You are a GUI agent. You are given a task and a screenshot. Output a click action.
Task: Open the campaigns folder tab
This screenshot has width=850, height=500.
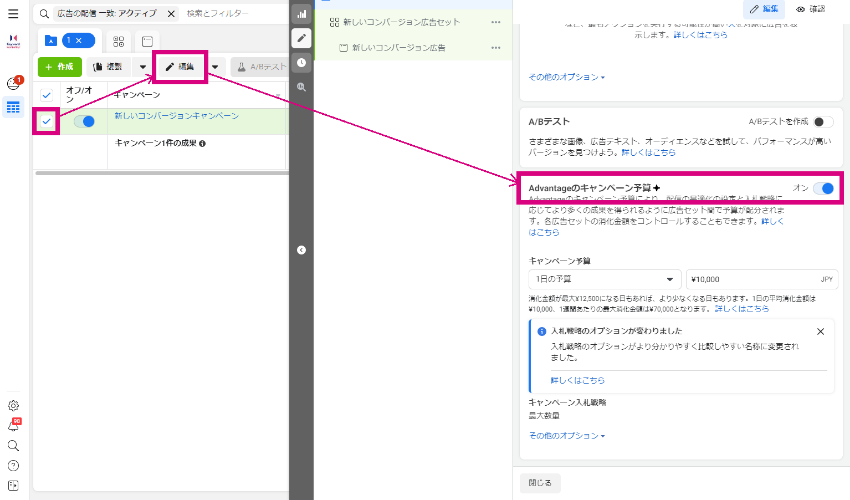click(x=50, y=40)
